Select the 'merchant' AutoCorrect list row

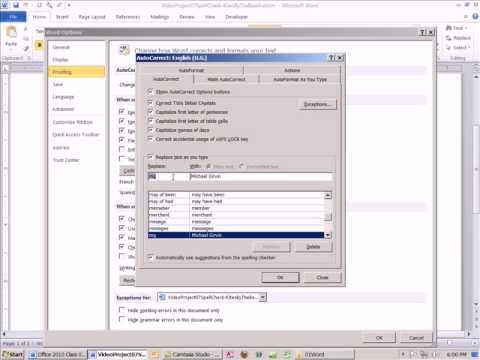[236, 215]
